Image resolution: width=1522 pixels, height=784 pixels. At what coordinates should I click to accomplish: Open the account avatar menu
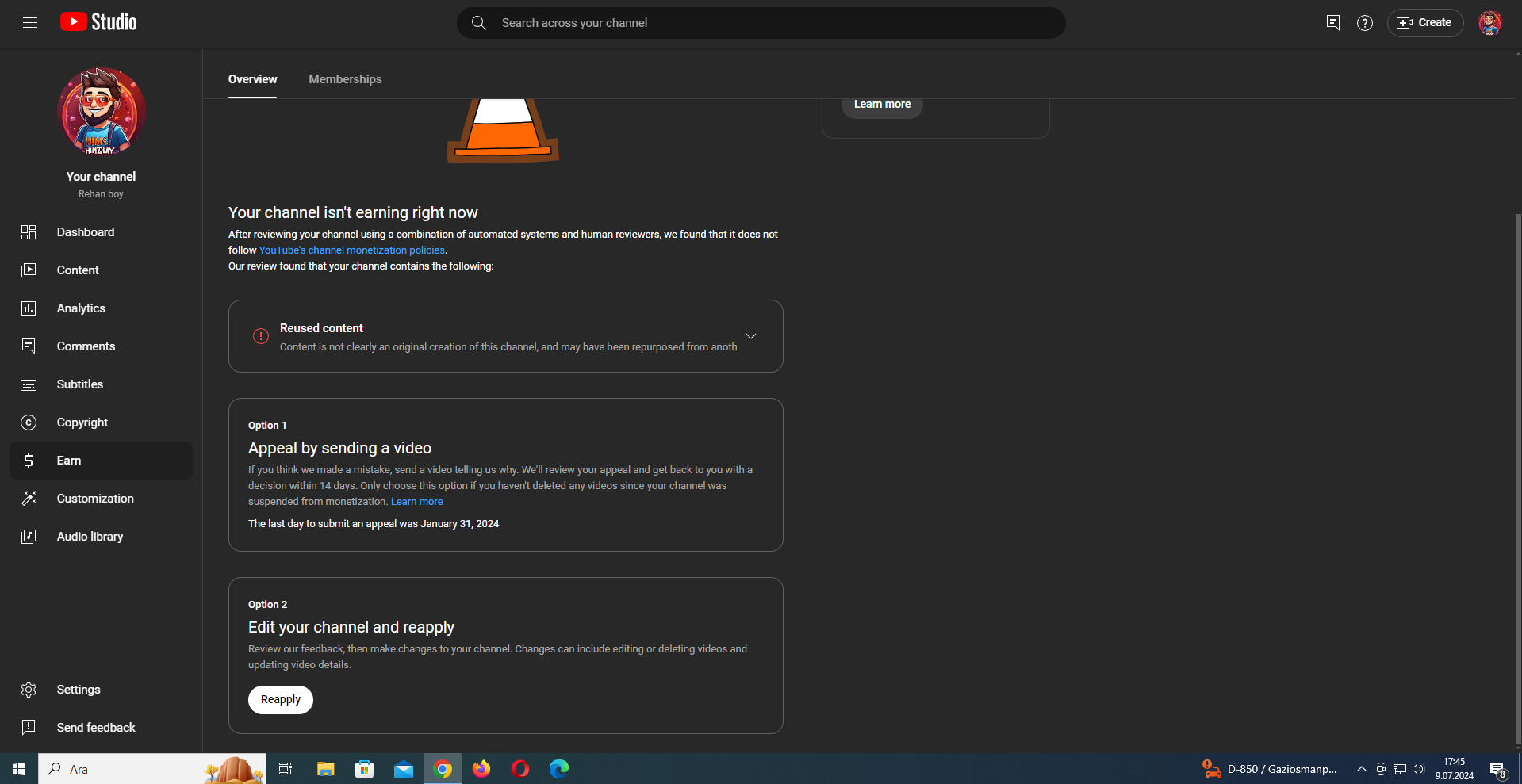click(x=1489, y=23)
